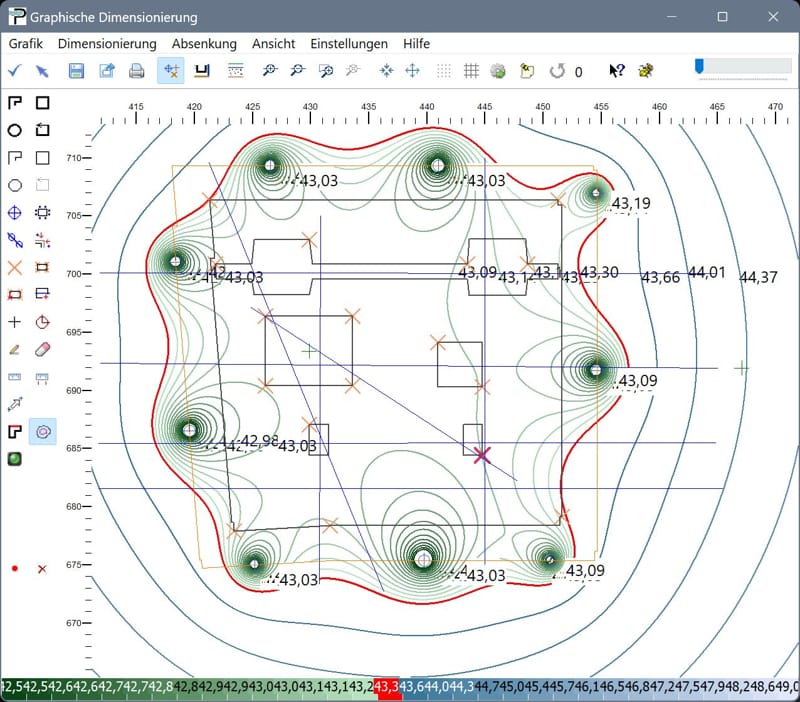Viewport: 800px width, 702px height.
Task: Click the printer icon in toolbar
Action: pos(137,71)
